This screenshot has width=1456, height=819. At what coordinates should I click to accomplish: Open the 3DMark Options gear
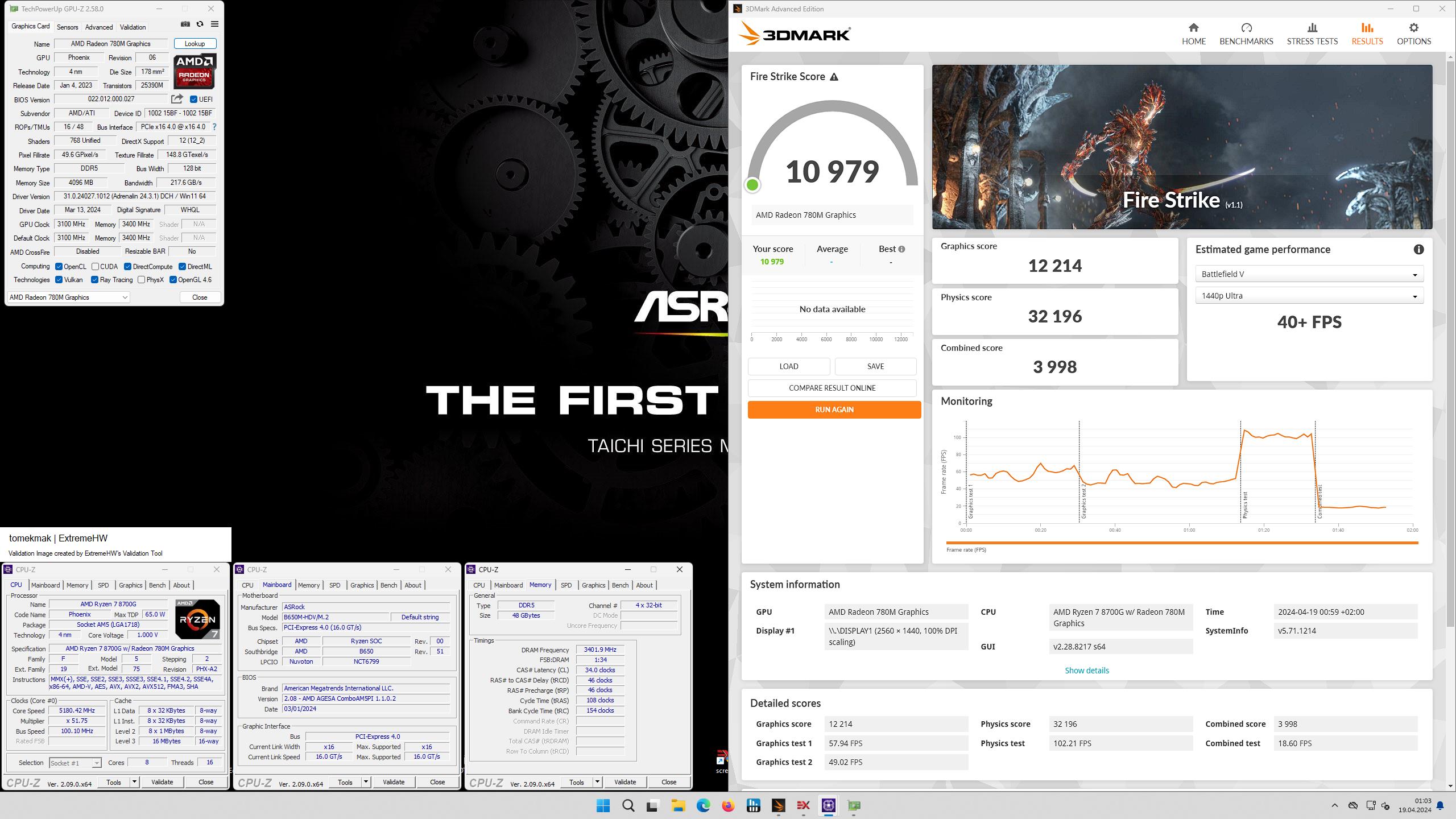(1413, 28)
